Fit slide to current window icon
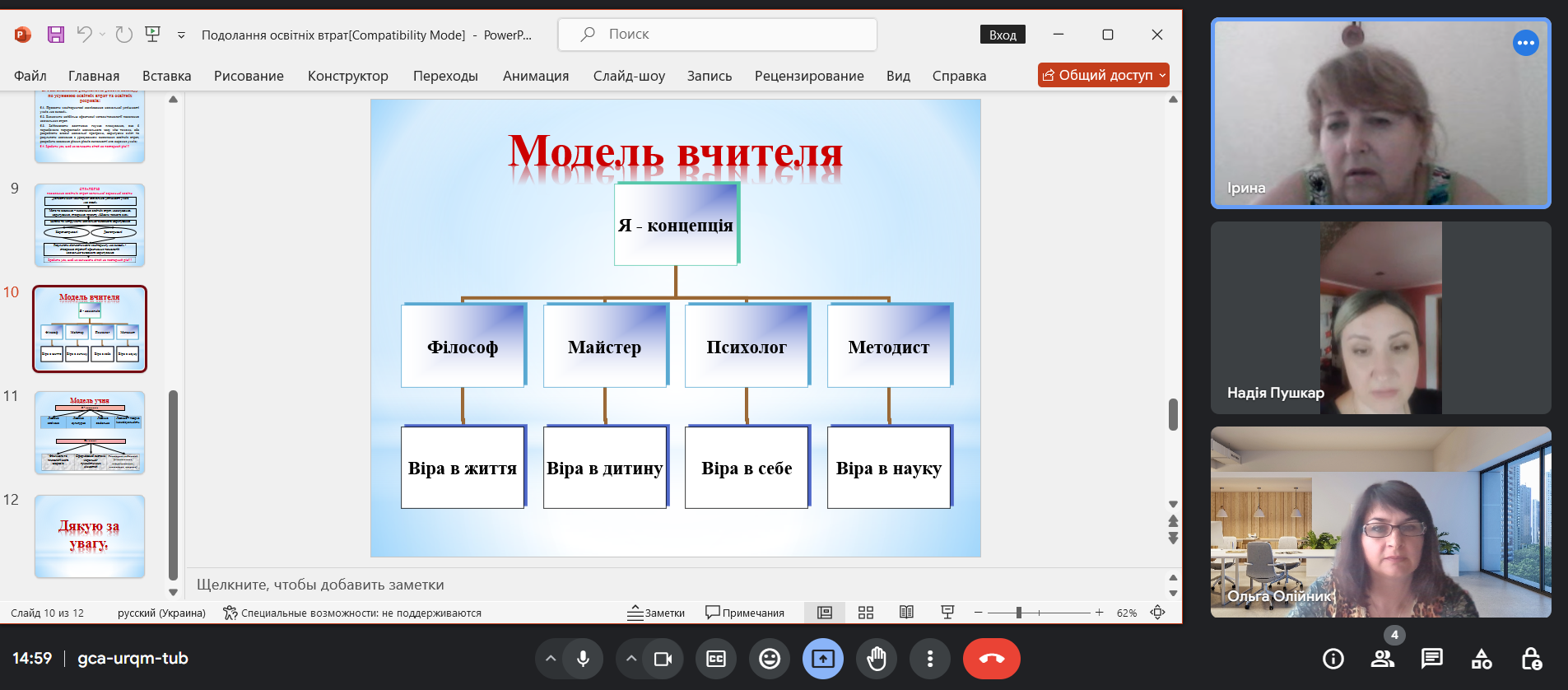Viewport: 1568px width, 690px height. coord(1157,613)
